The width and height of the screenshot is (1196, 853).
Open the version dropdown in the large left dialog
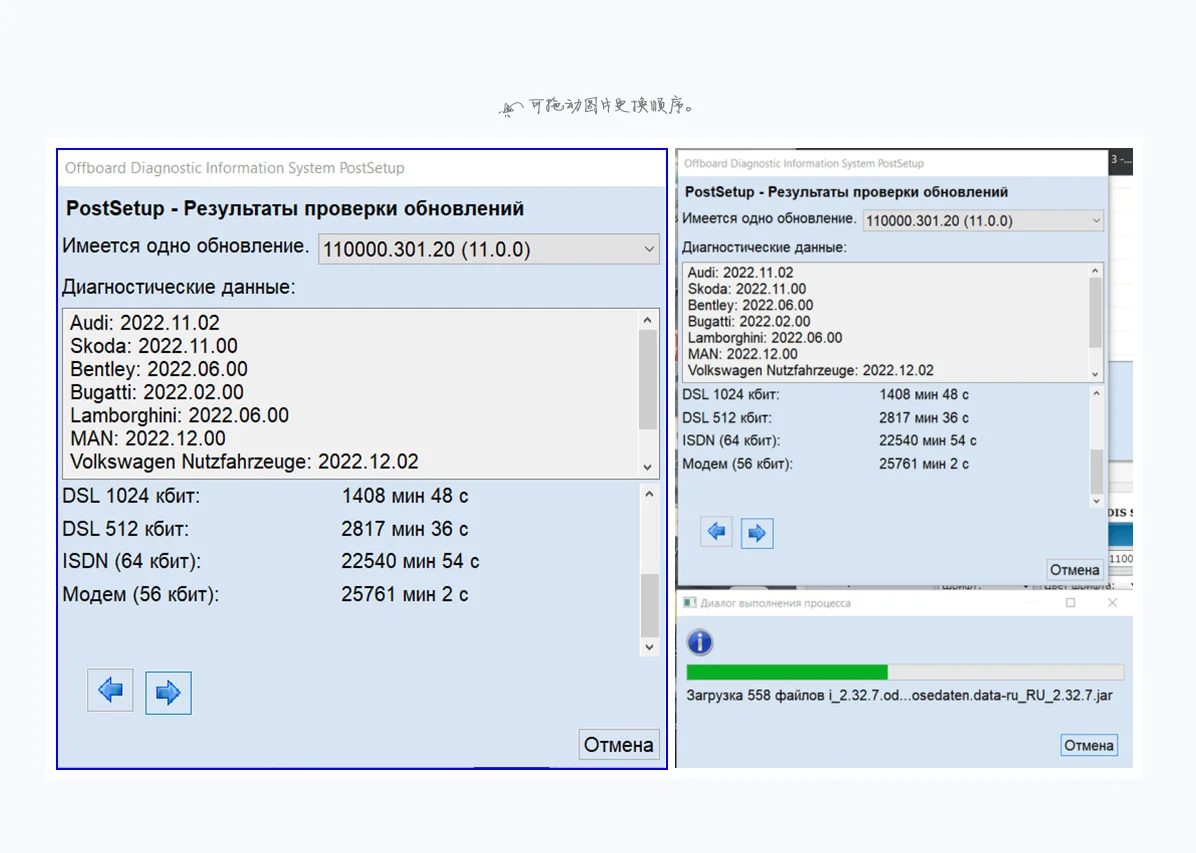489,249
